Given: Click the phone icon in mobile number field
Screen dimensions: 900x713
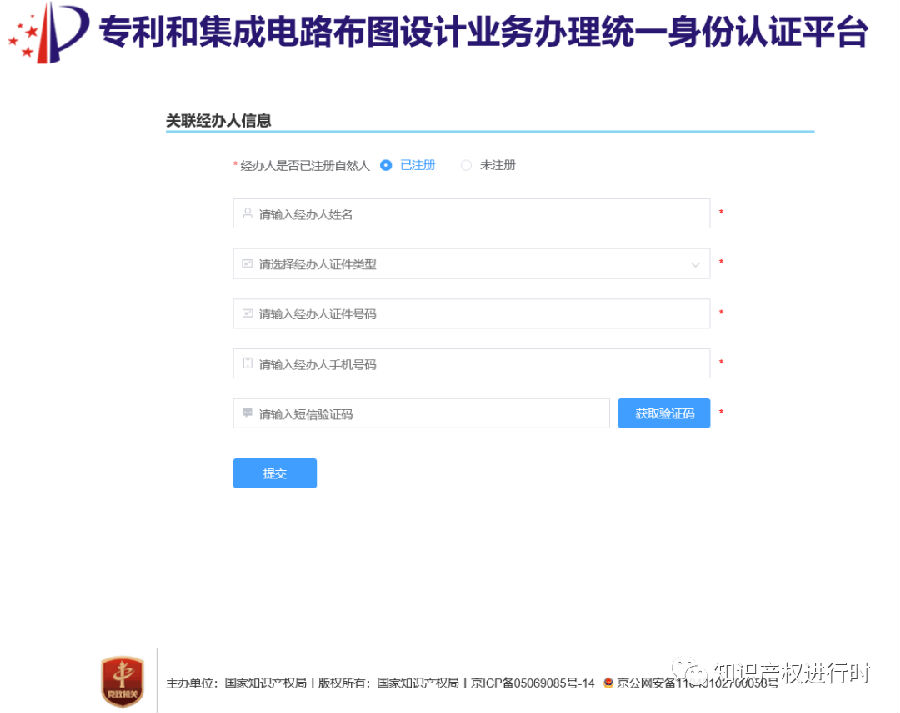Looking at the screenshot, I should pos(247,363).
